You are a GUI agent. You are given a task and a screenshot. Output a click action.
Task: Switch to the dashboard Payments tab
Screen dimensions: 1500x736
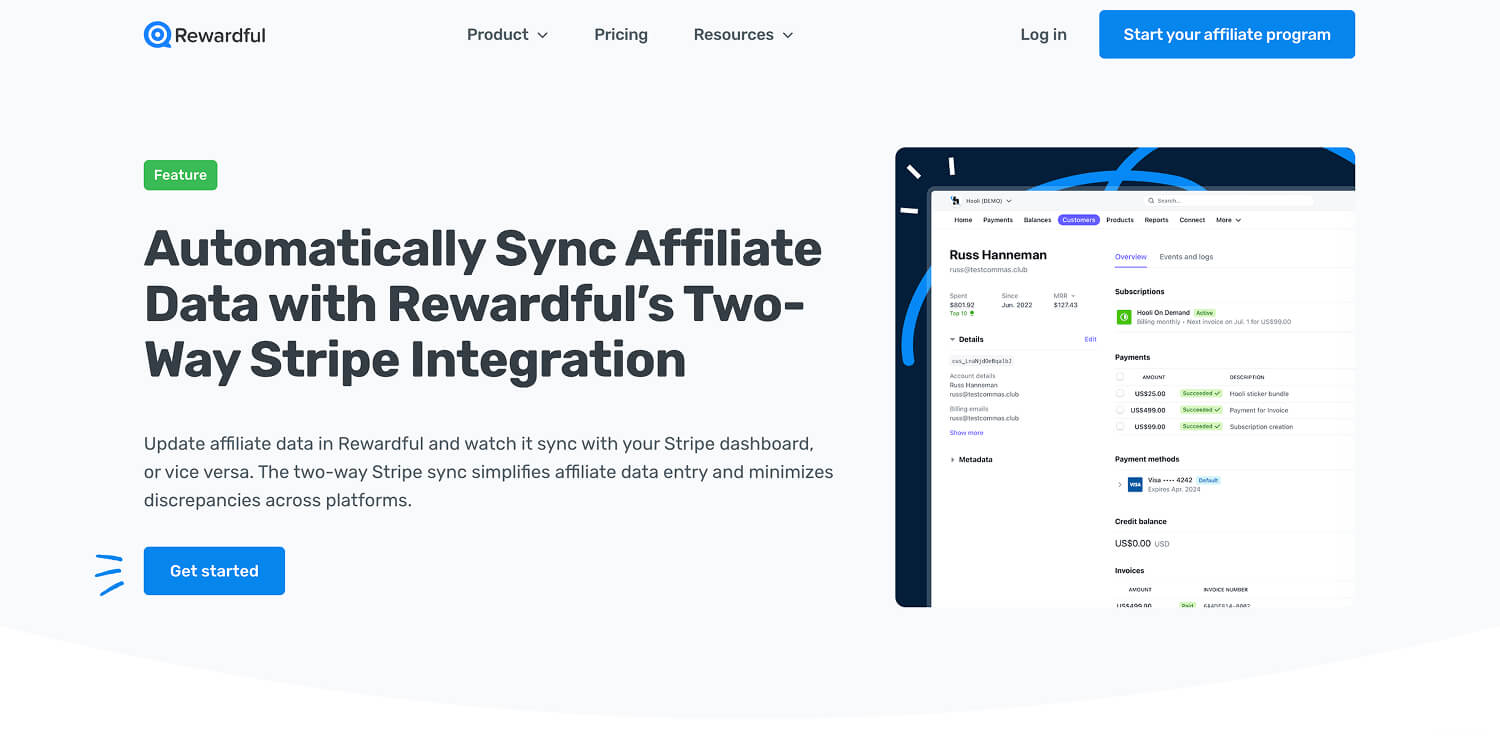998,220
